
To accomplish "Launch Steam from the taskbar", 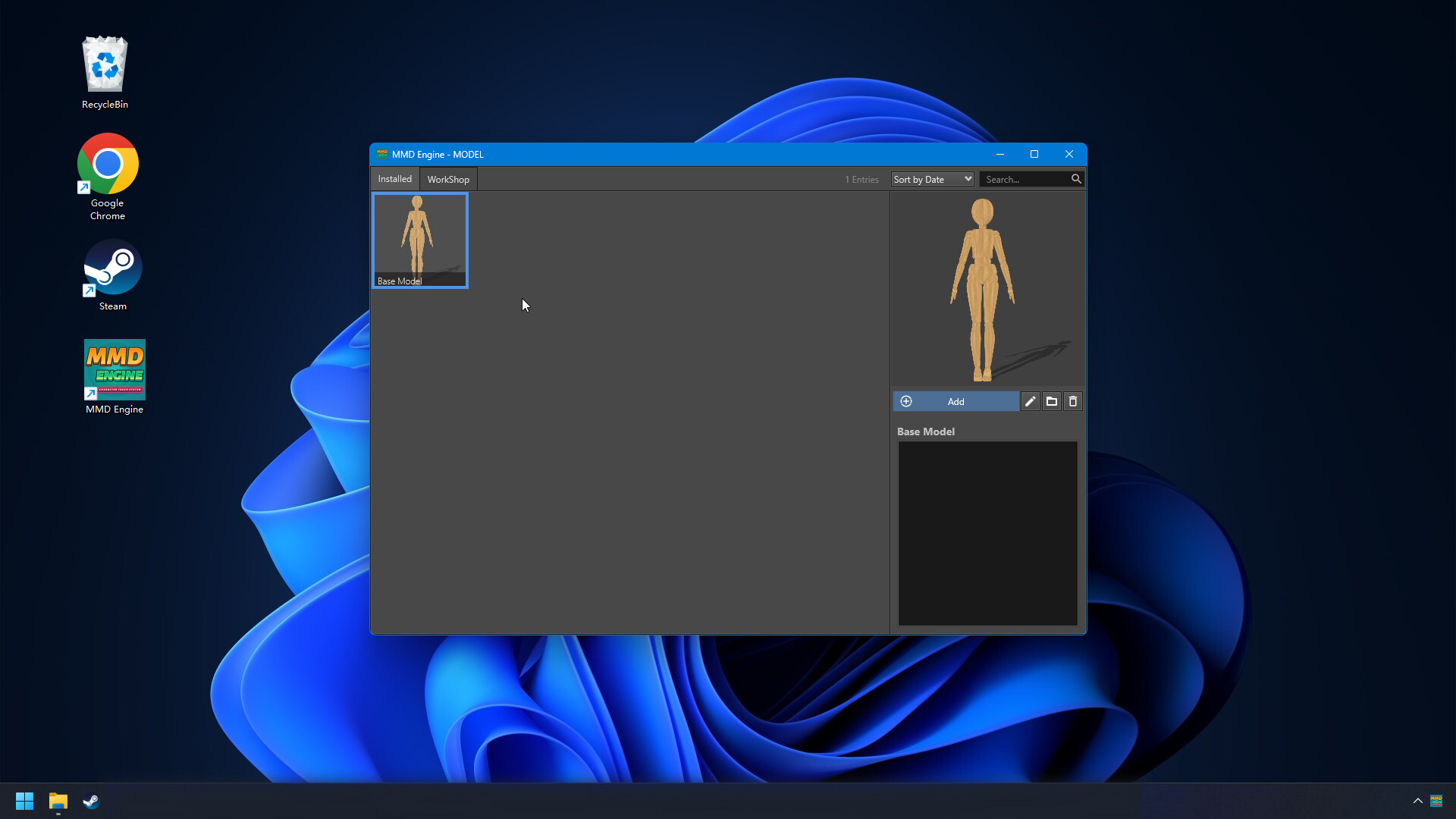I will click(x=91, y=801).
